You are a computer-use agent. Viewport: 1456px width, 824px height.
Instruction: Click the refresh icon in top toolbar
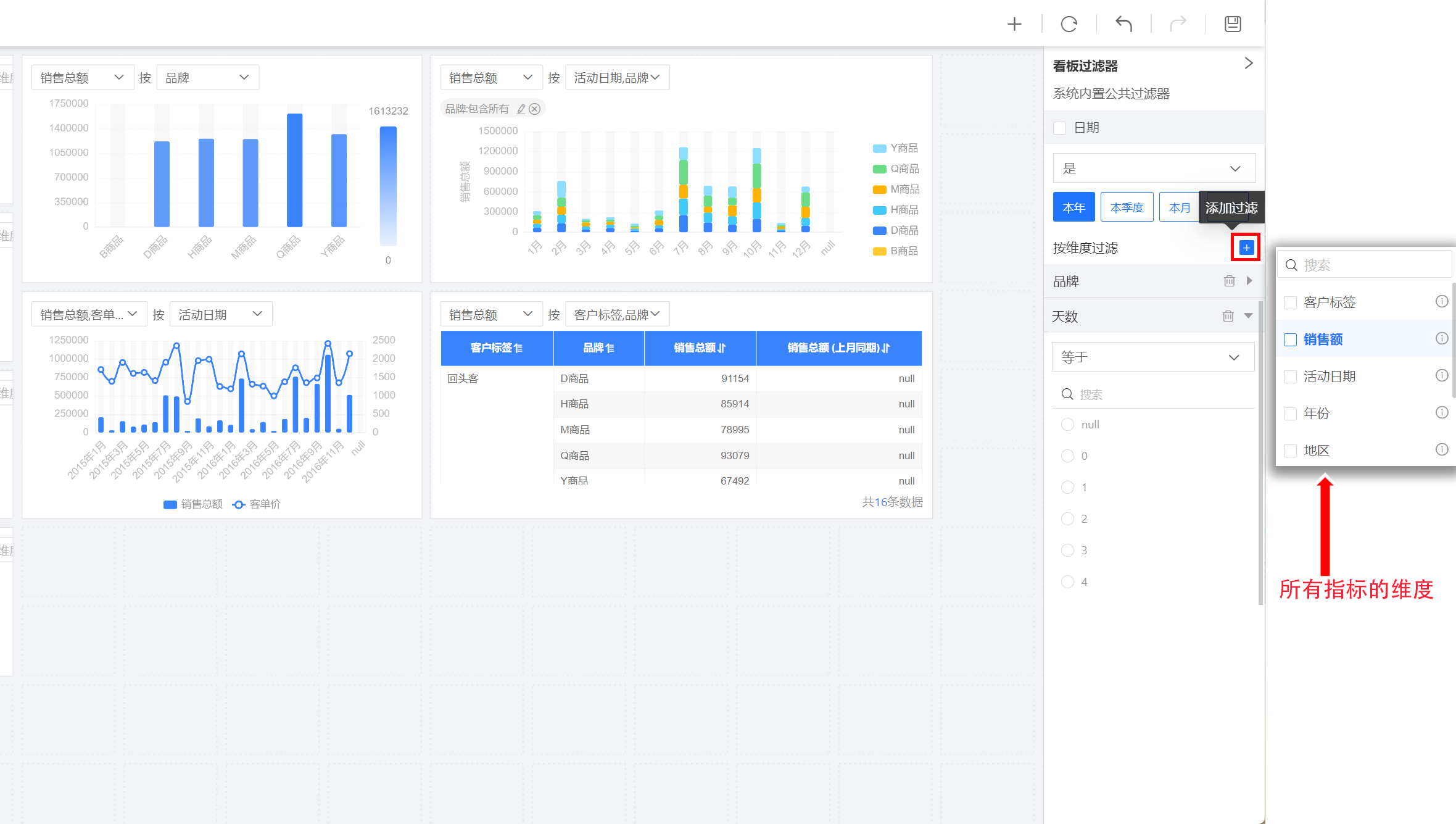coord(1069,24)
